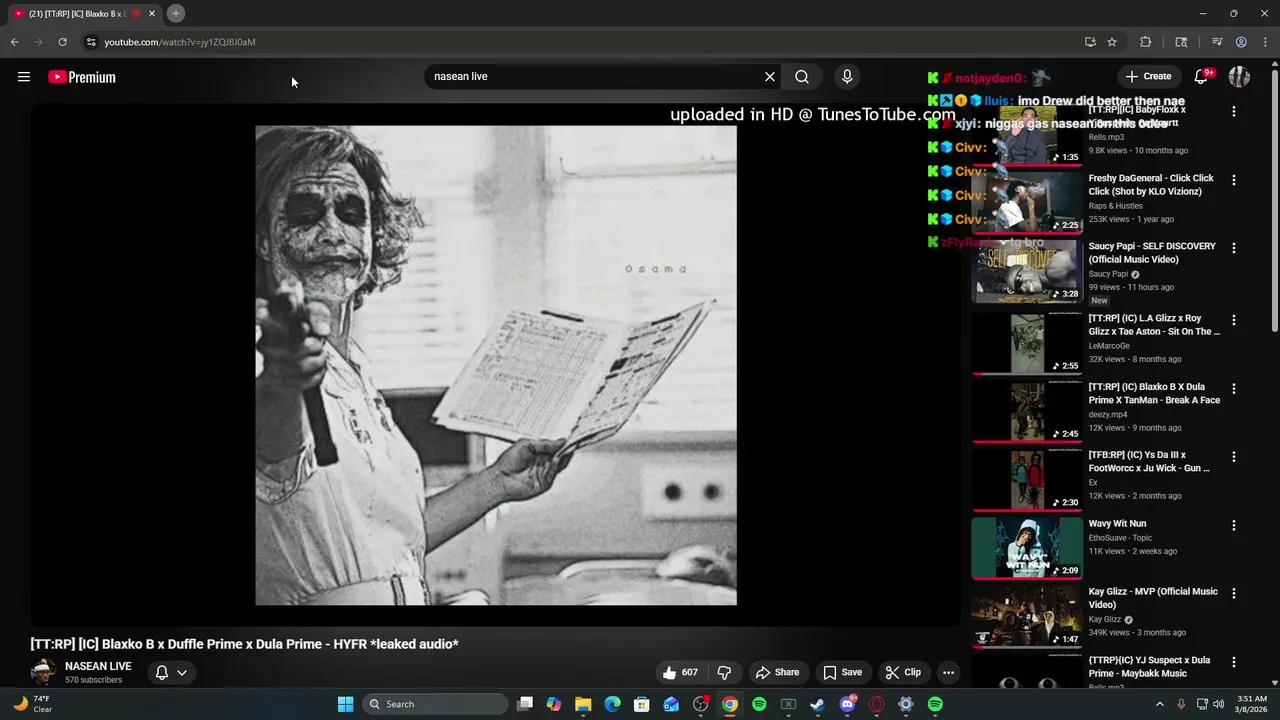
Task: Open options menu for Wavy Wit Nun
Action: click(x=1233, y=525)
